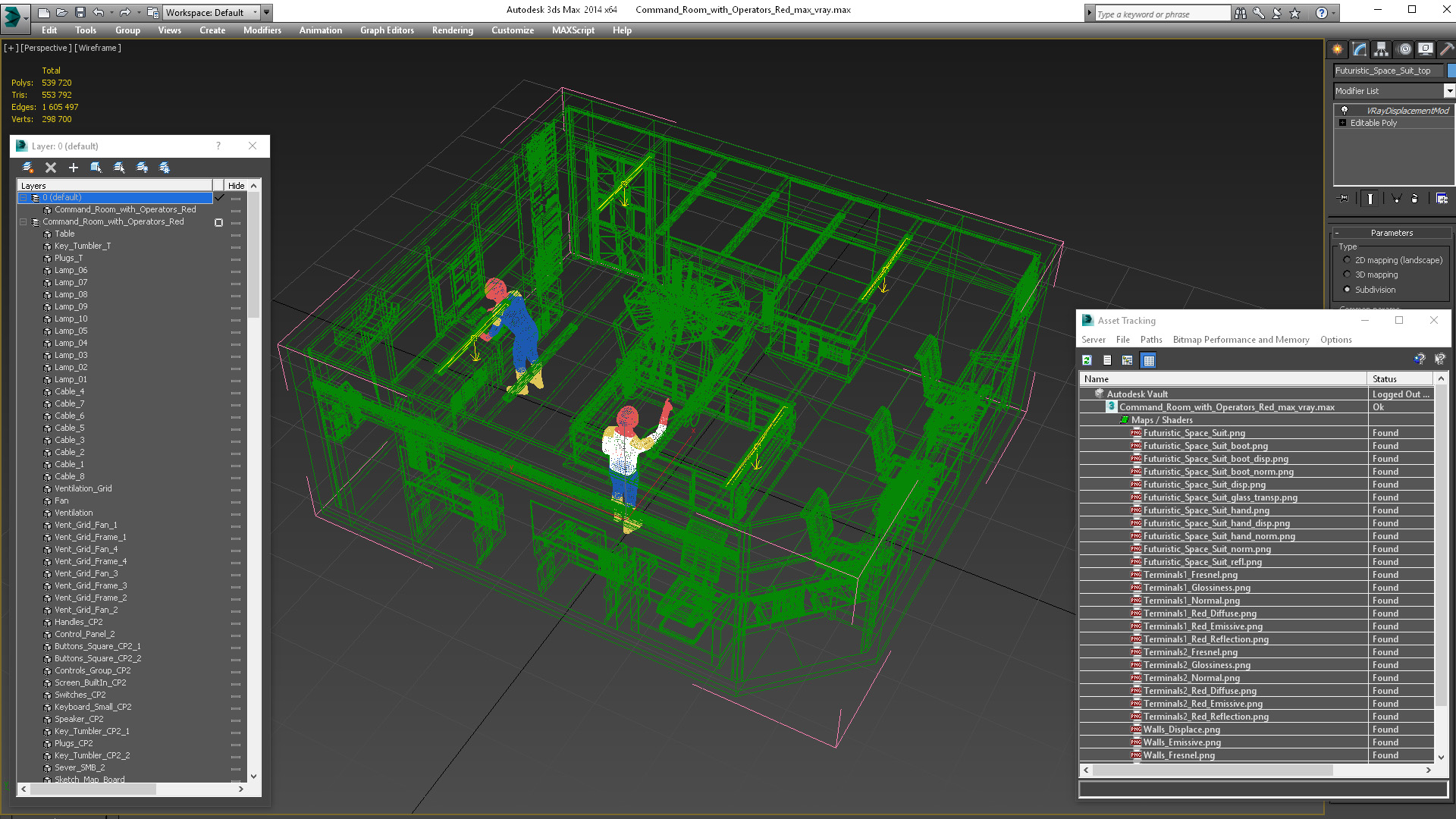Click the [+] viewport options label
Screen dimensions: 1456x819
click(11, 48)
